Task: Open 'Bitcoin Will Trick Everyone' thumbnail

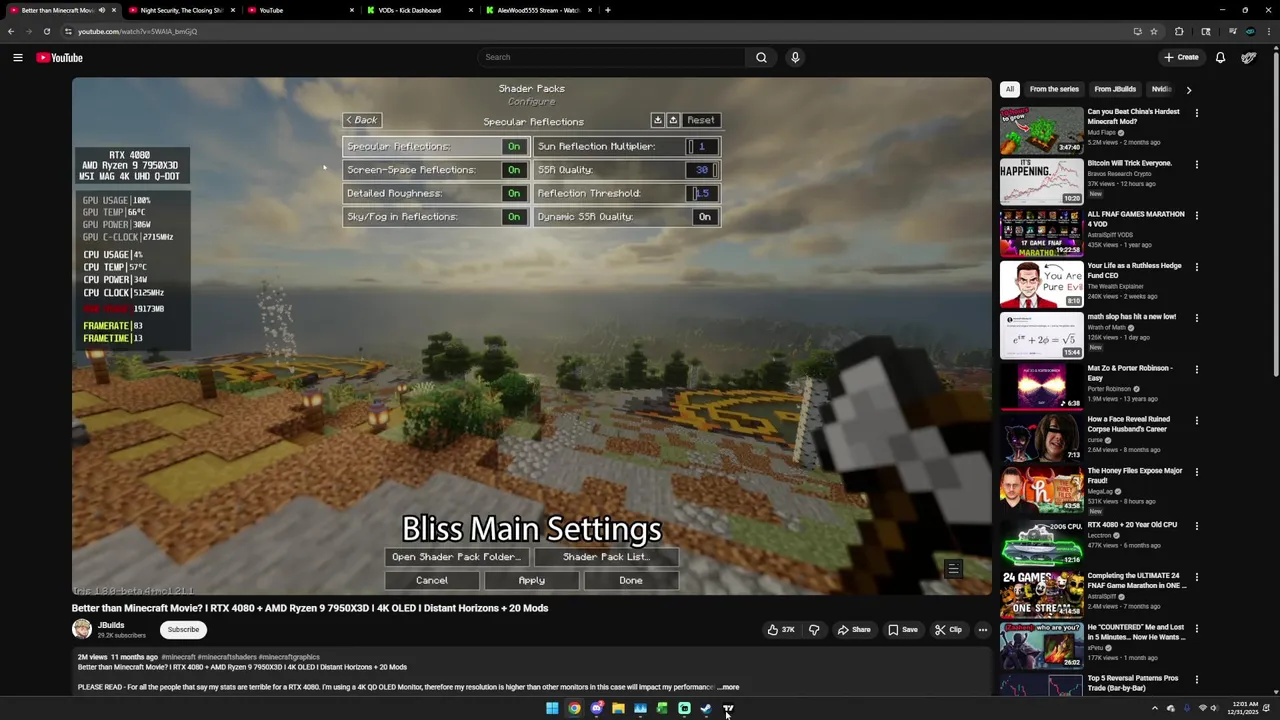Action: pos(1041,182)
